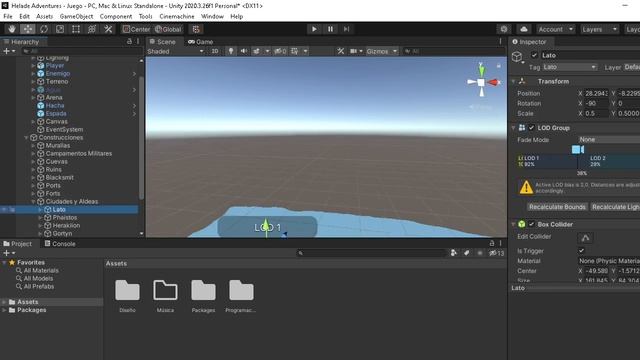Open collab services icon beside cloud button
640x360 pixels.
coord(504,29)
